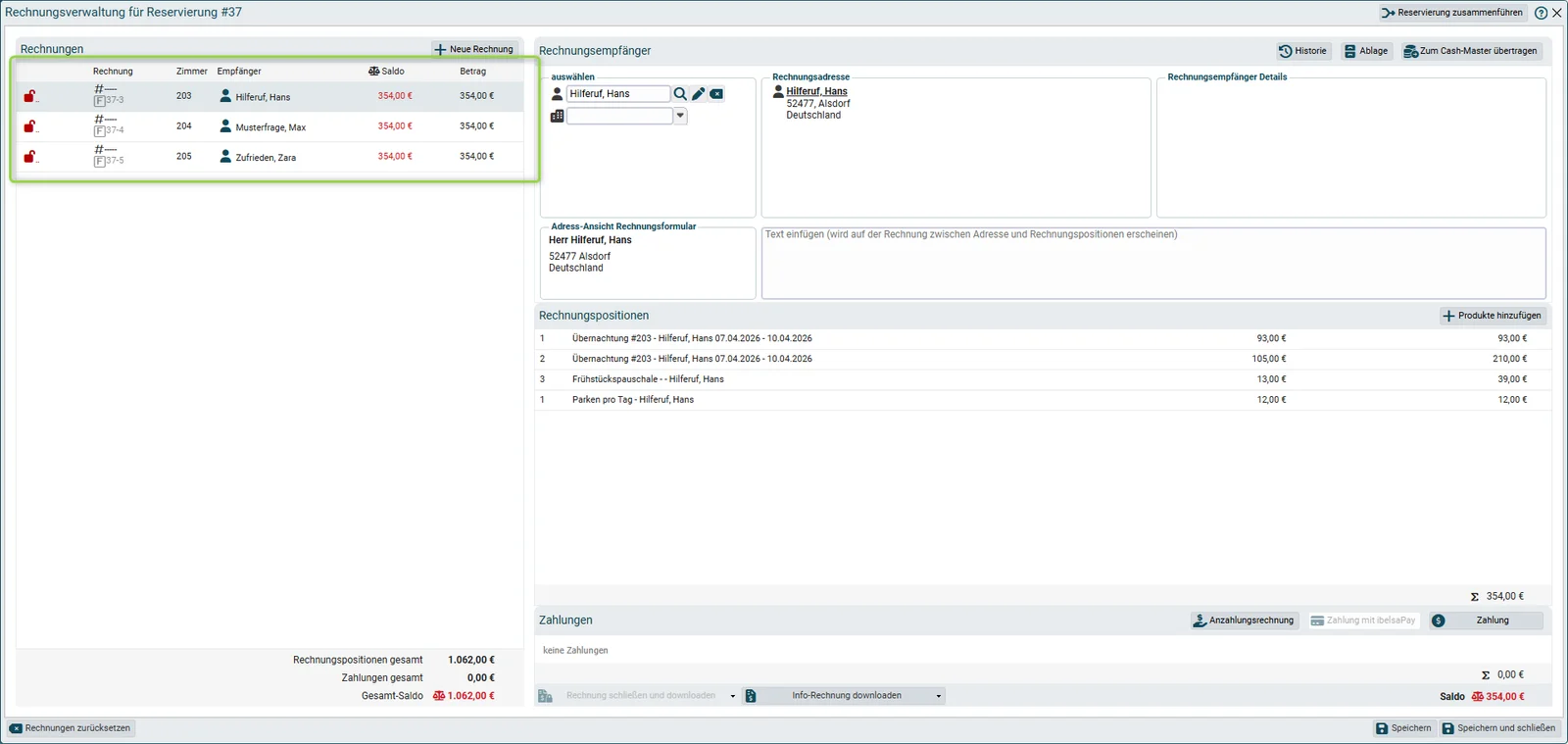Click Reservierung zusammenführen button
The image size is (1568, 744).
[x=1452, y=13]
